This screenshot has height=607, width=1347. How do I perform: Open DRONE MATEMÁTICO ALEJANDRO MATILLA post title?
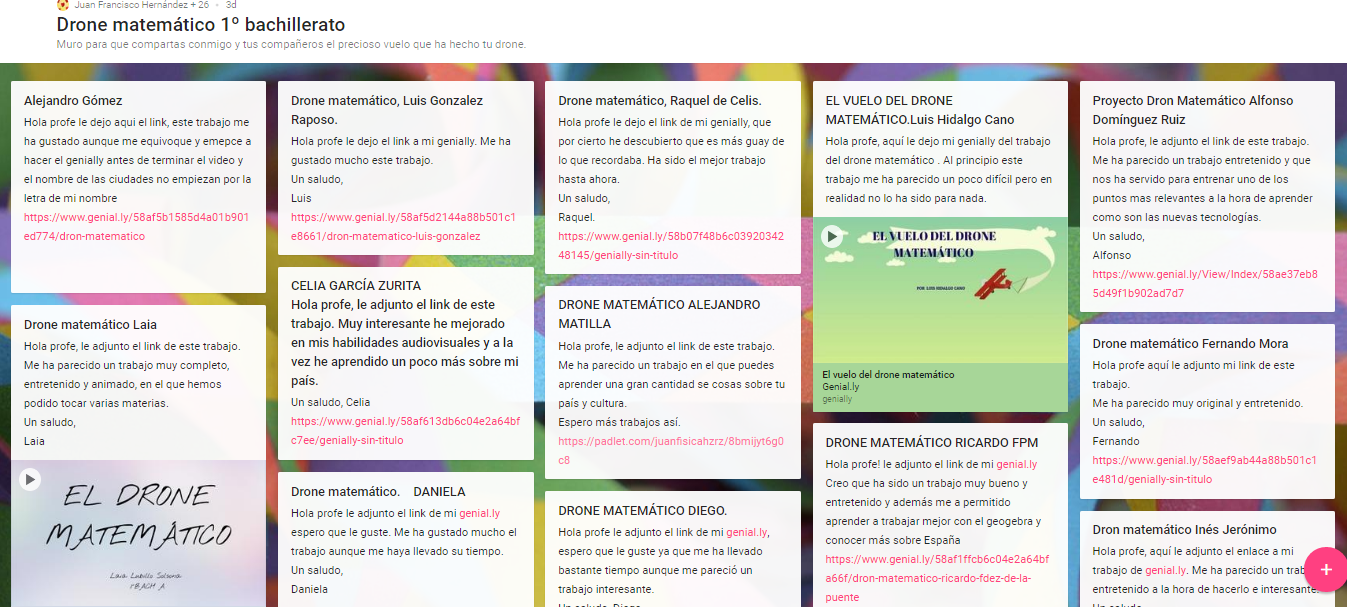pos(659,314)
